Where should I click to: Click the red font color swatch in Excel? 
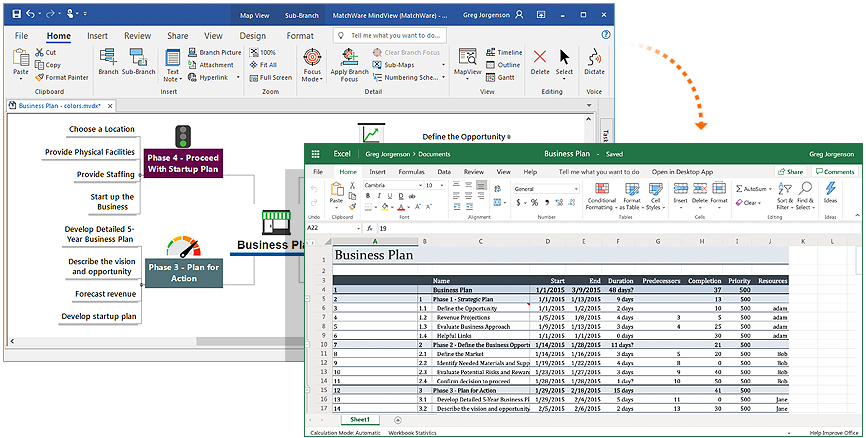(401, 207)
